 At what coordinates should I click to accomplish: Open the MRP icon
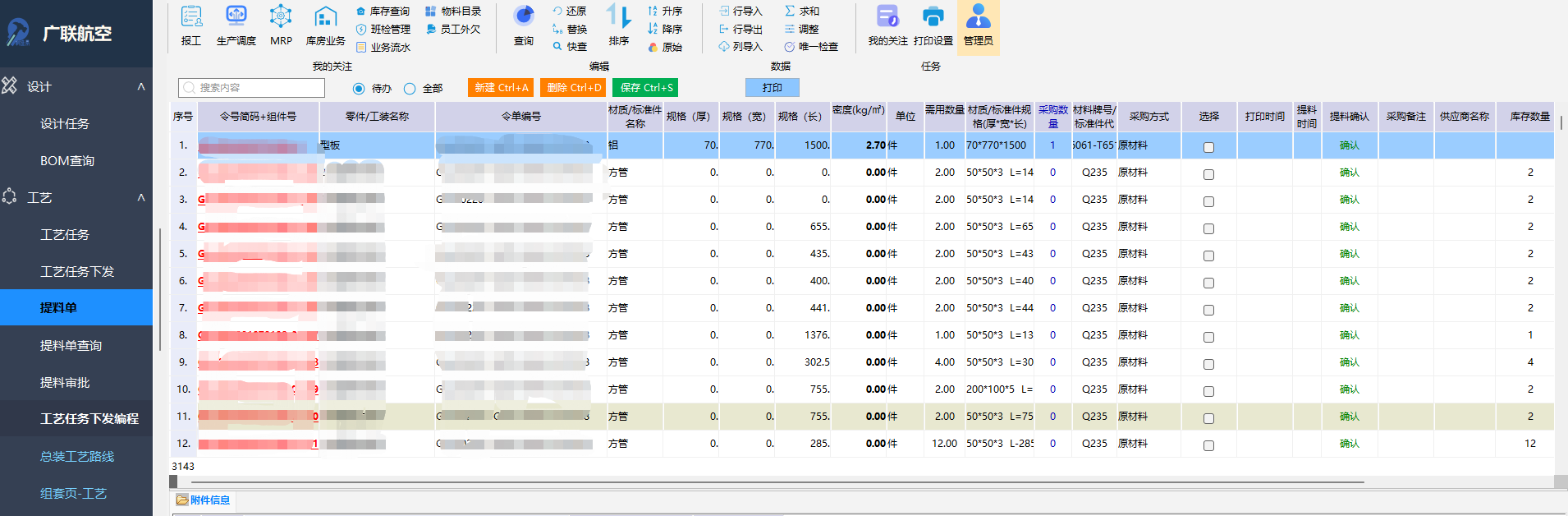click(x=281, y=25)
